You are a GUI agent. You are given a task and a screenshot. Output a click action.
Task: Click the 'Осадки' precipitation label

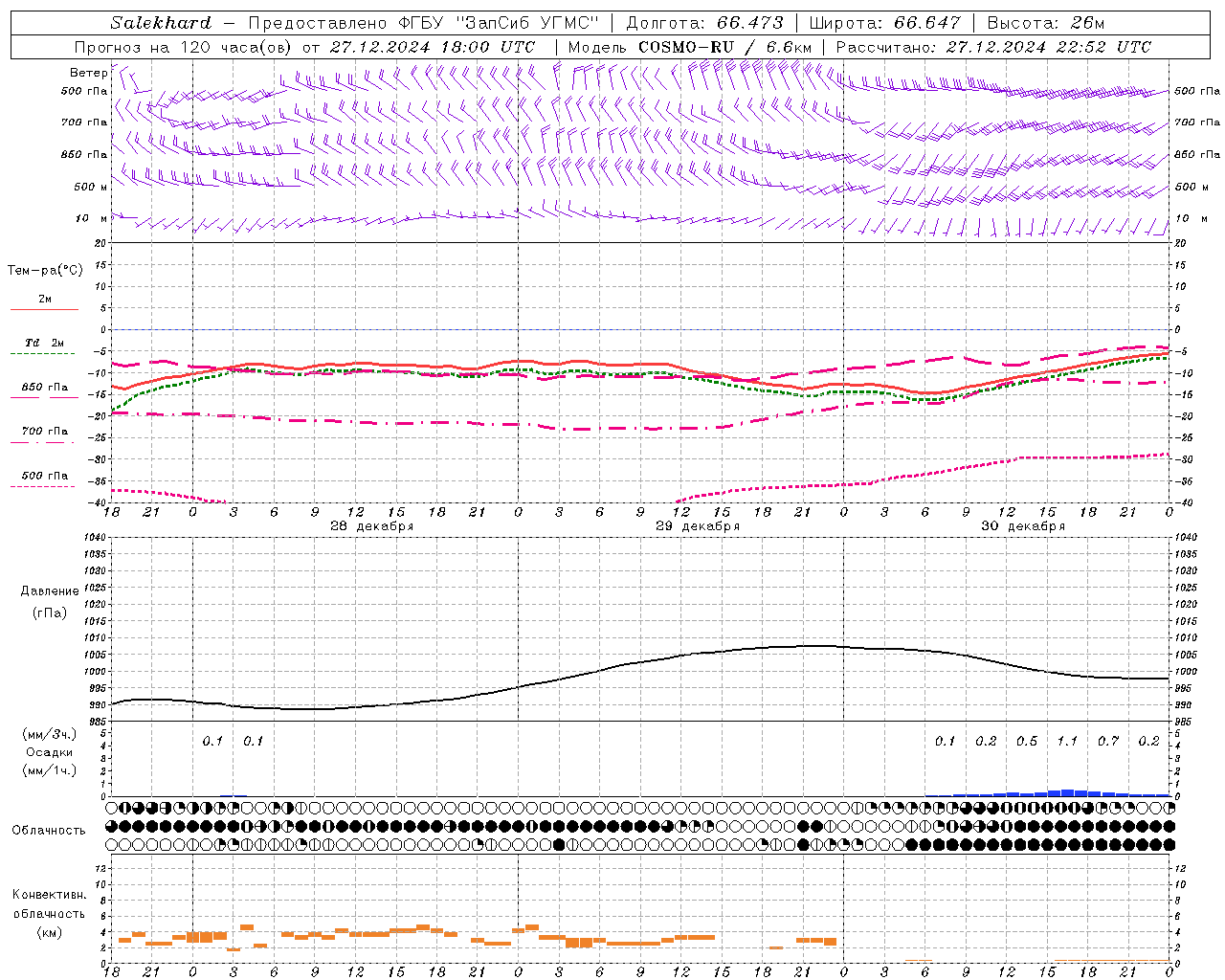click(x=49, y=752)
